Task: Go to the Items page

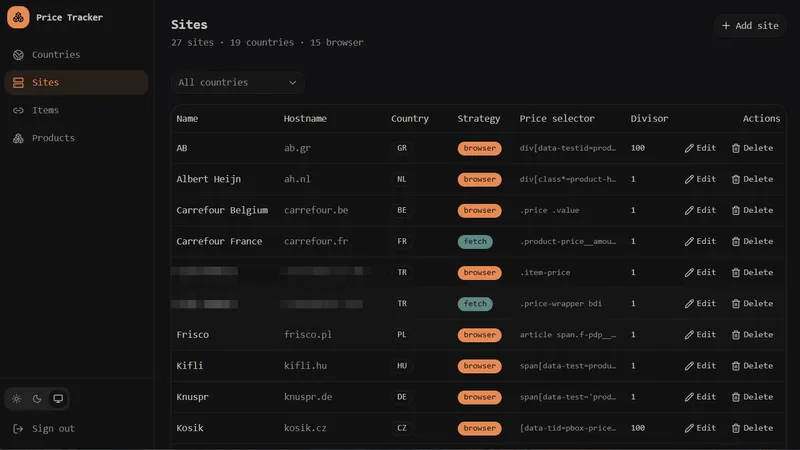Action: (76, 110)
